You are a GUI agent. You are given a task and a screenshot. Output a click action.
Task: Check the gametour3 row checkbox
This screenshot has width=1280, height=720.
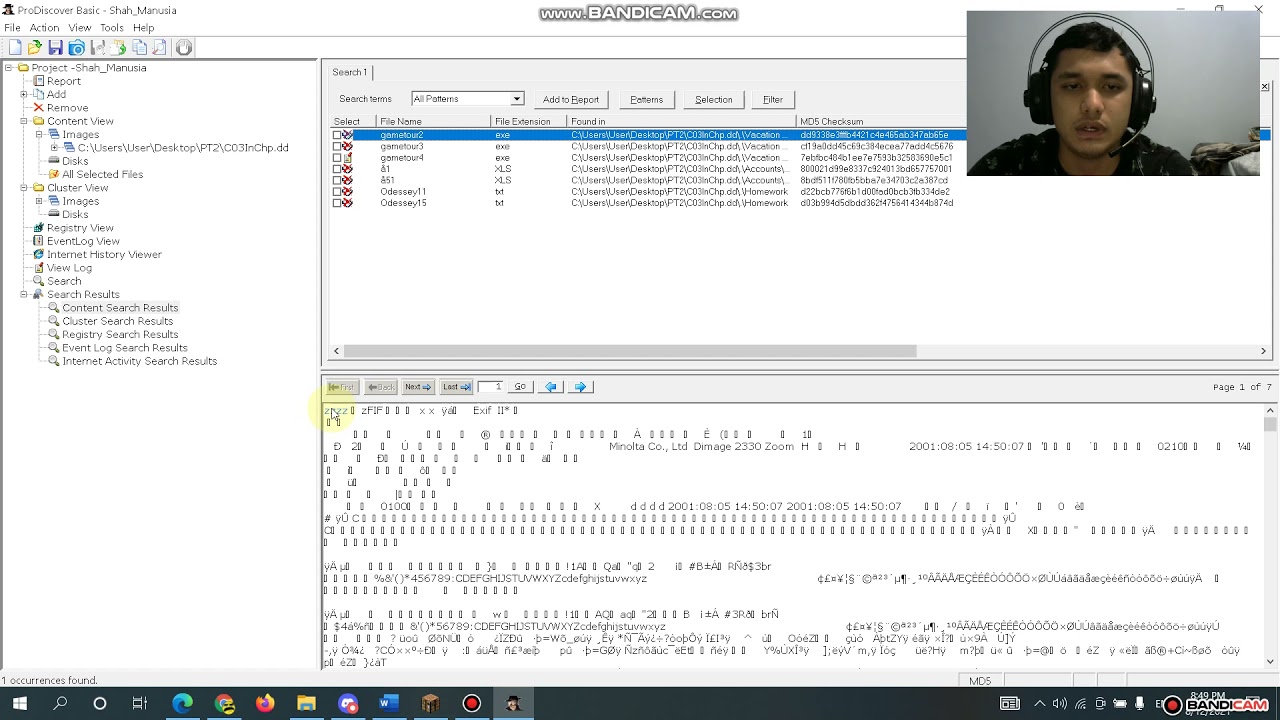[337, 146]
